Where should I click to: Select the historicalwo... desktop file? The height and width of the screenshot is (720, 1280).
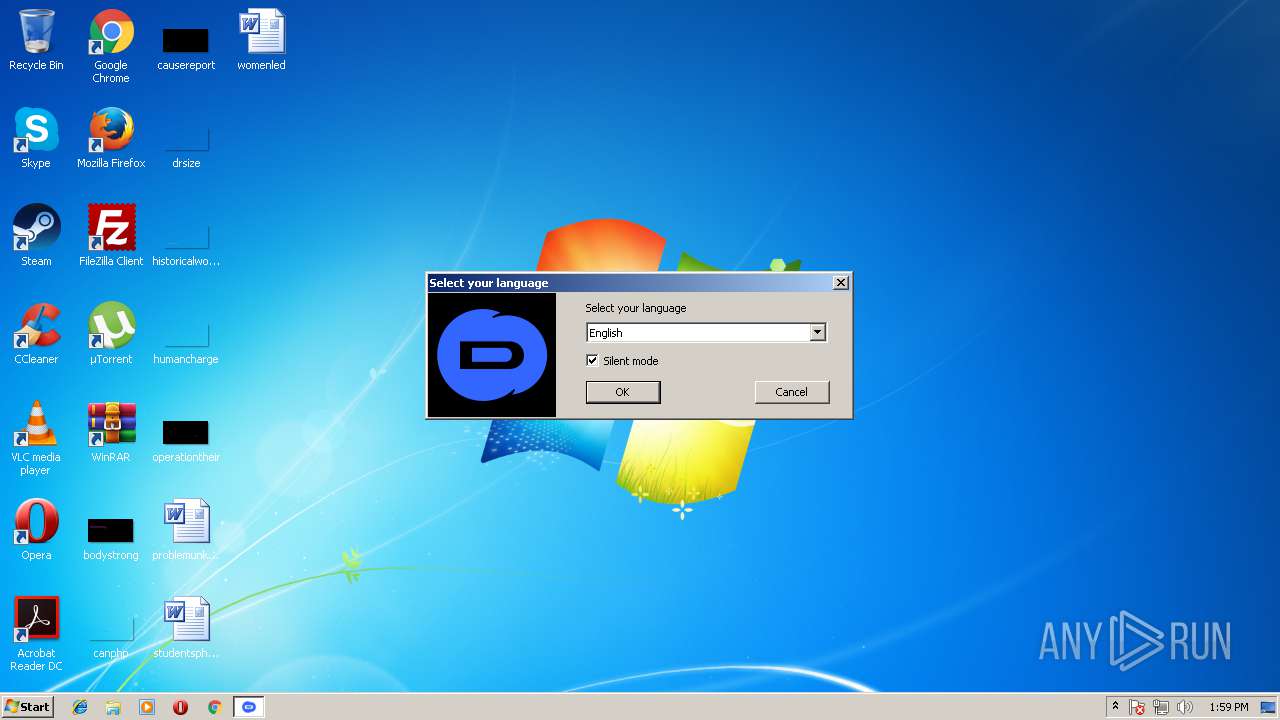[186, 243]
